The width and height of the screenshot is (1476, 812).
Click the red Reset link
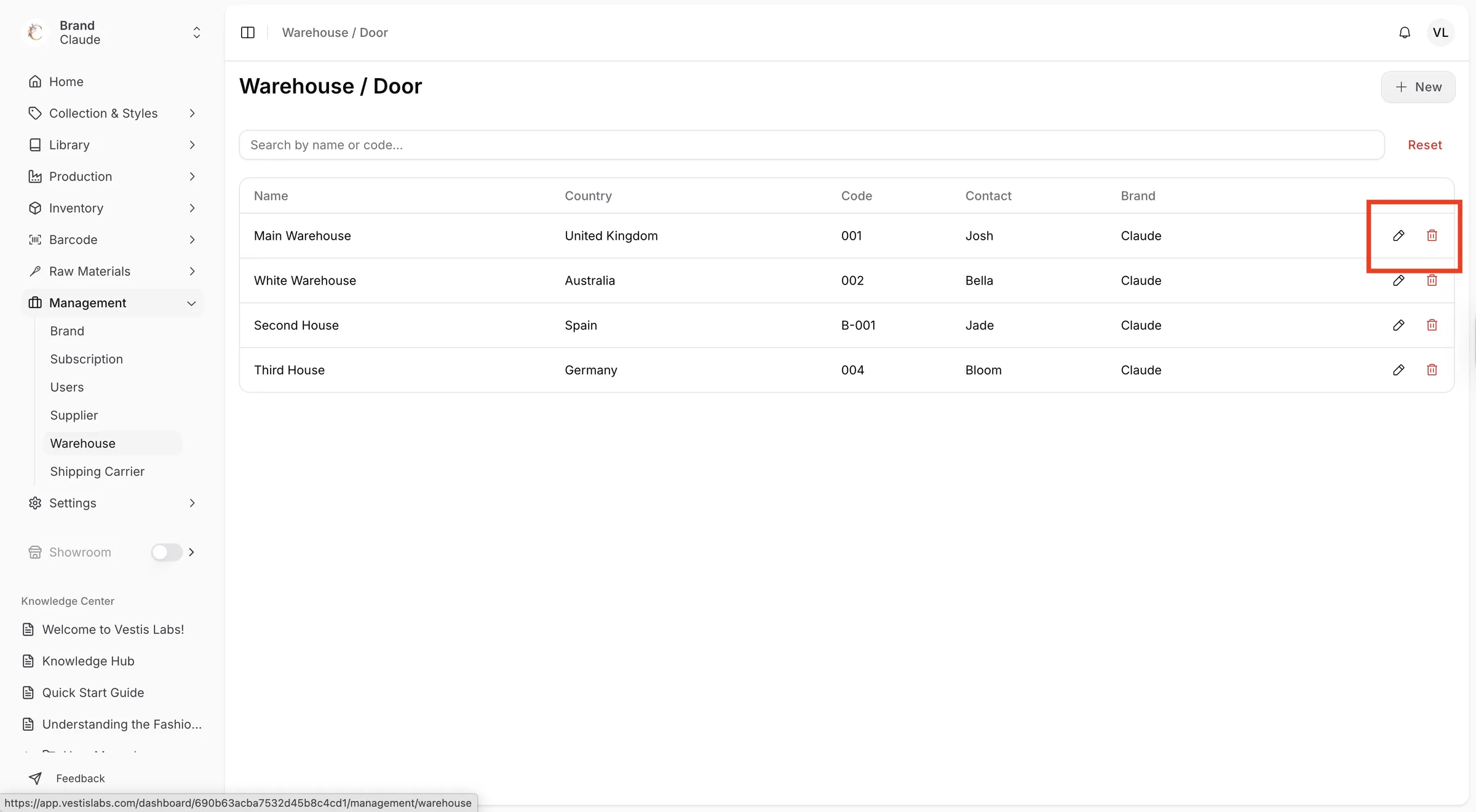[1425, 145]
